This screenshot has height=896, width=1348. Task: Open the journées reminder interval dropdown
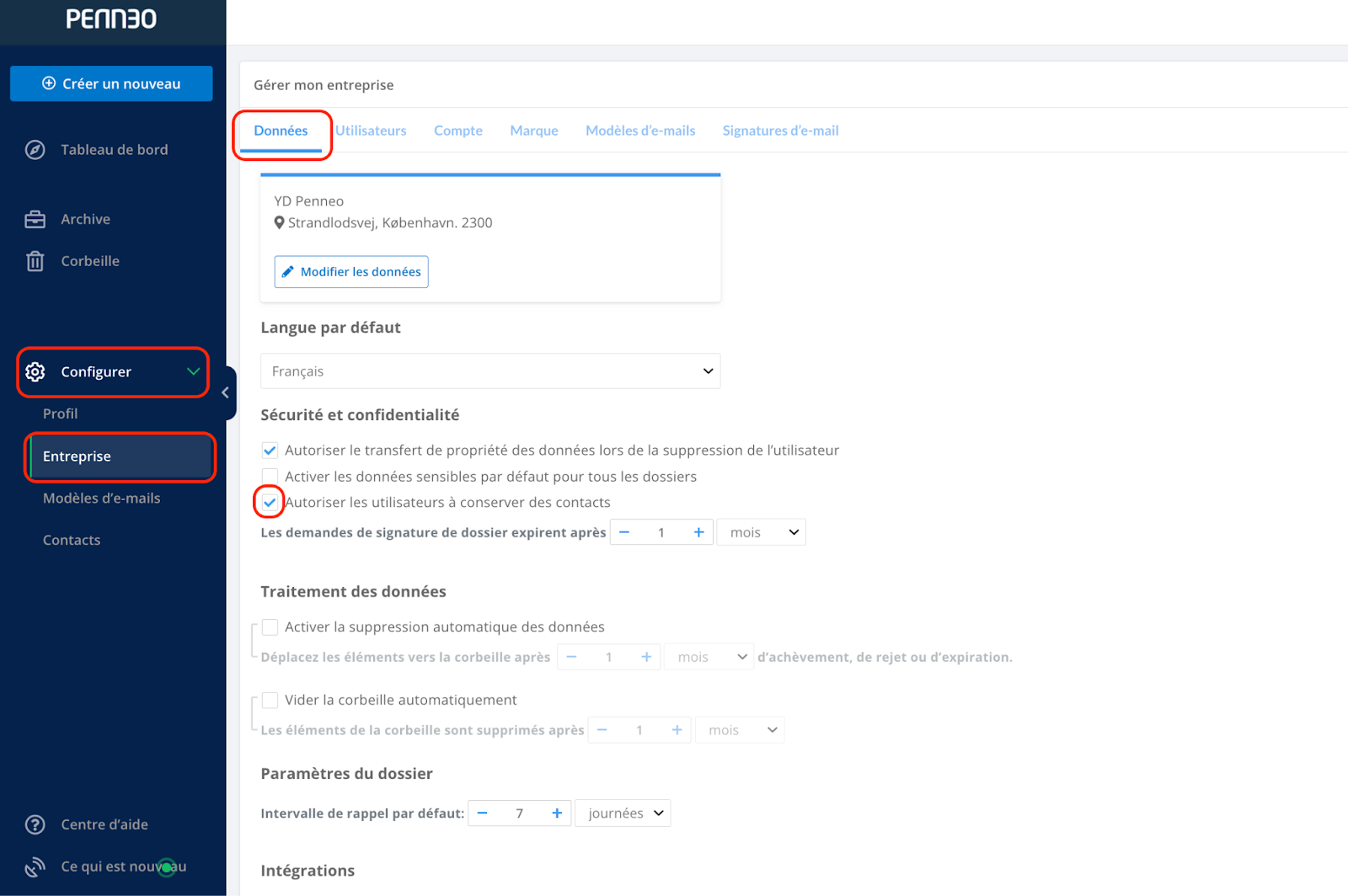tap(623, 813)
